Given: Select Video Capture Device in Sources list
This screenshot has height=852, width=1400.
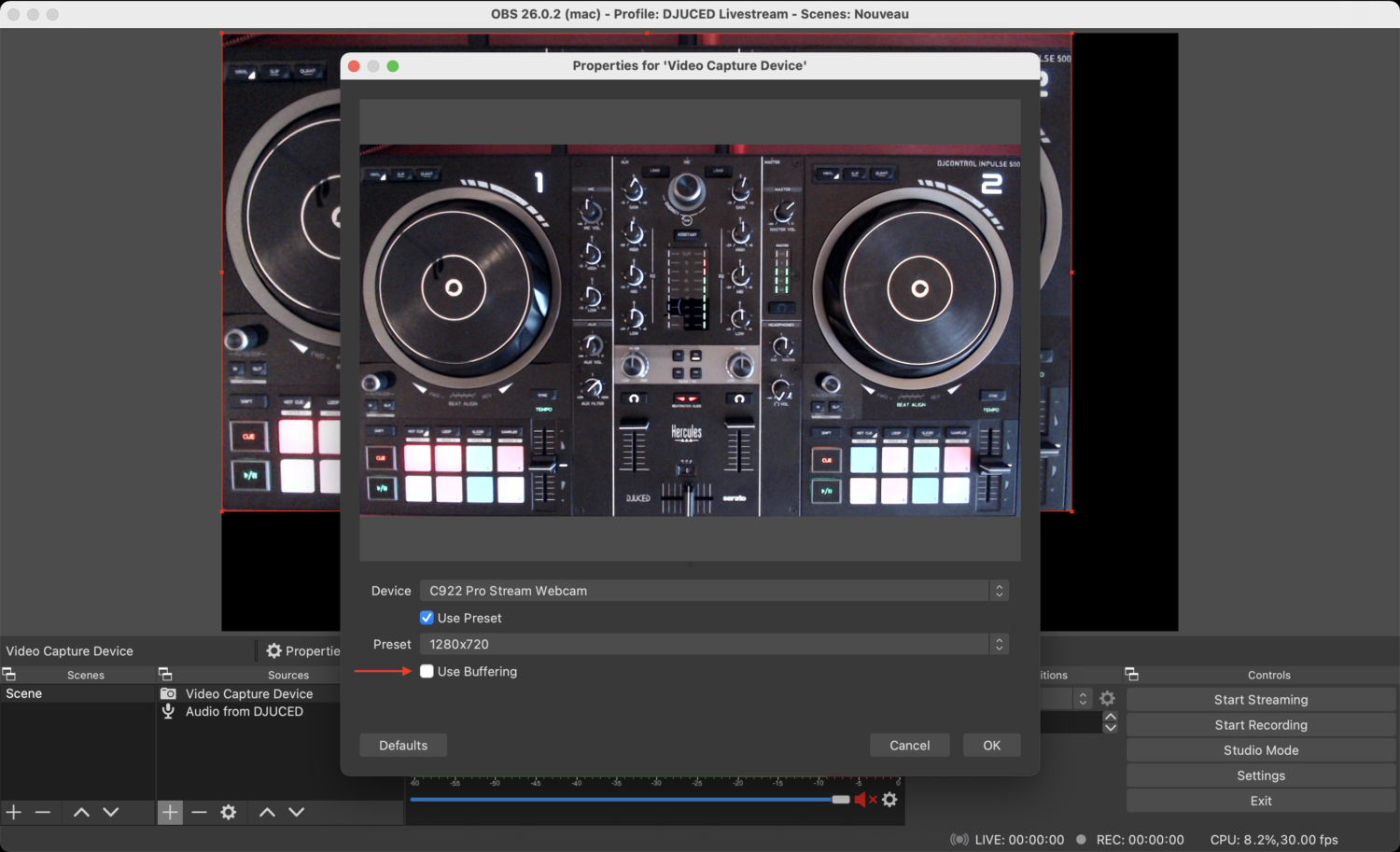Looking at the screenshot, I should (x=249, y=693).
